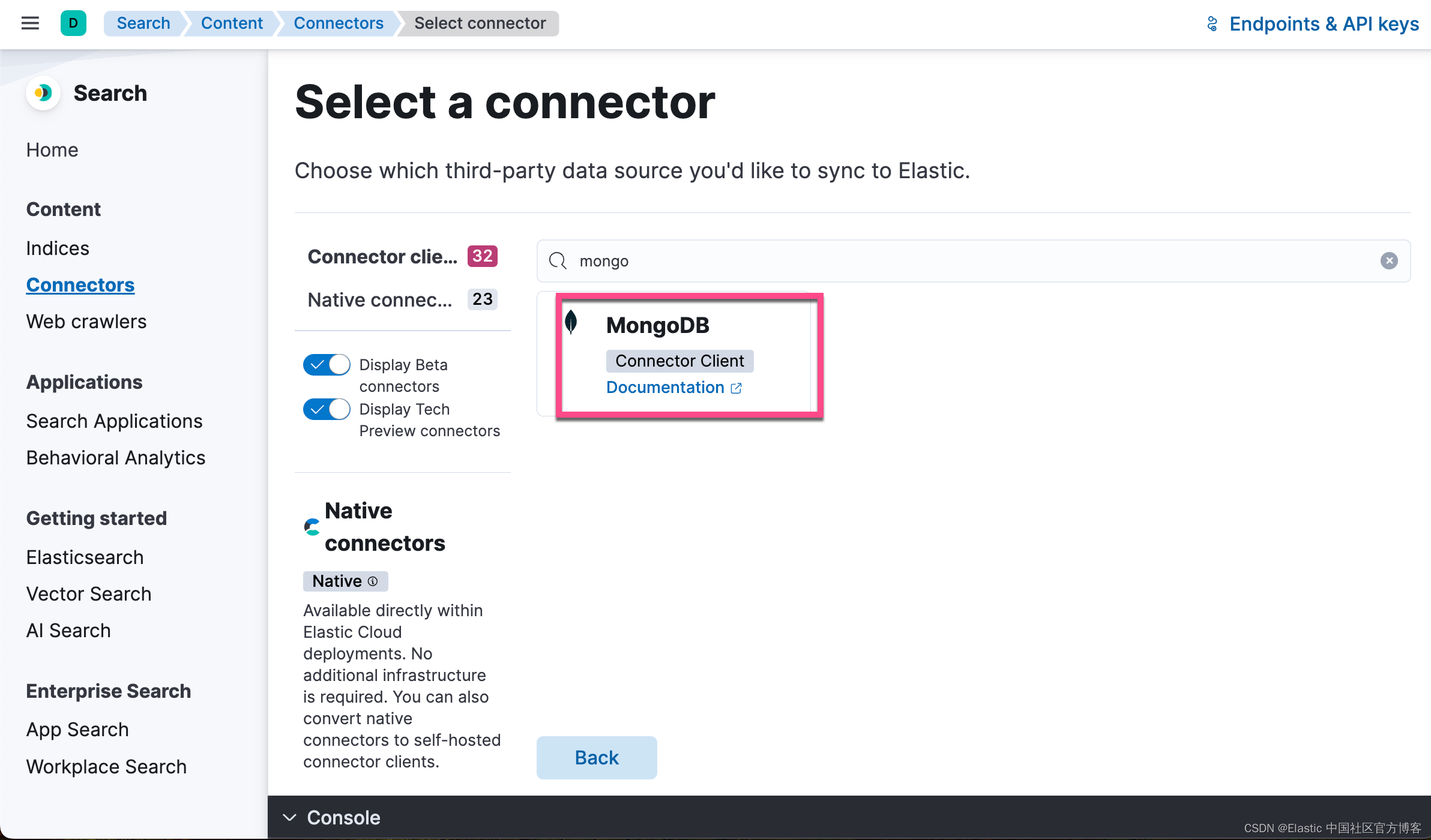1431x840 pixels.
Task: Click the Elastic icon beside Native connectors
Action: (312, 526)
